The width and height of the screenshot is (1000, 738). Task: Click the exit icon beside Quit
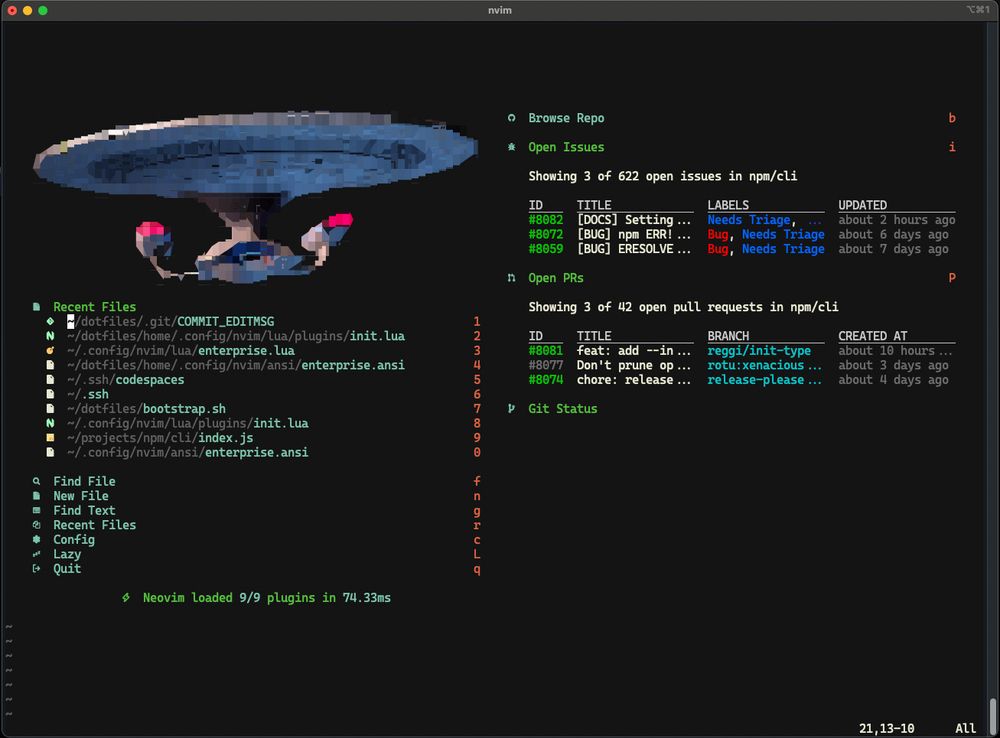click(36, 569)
